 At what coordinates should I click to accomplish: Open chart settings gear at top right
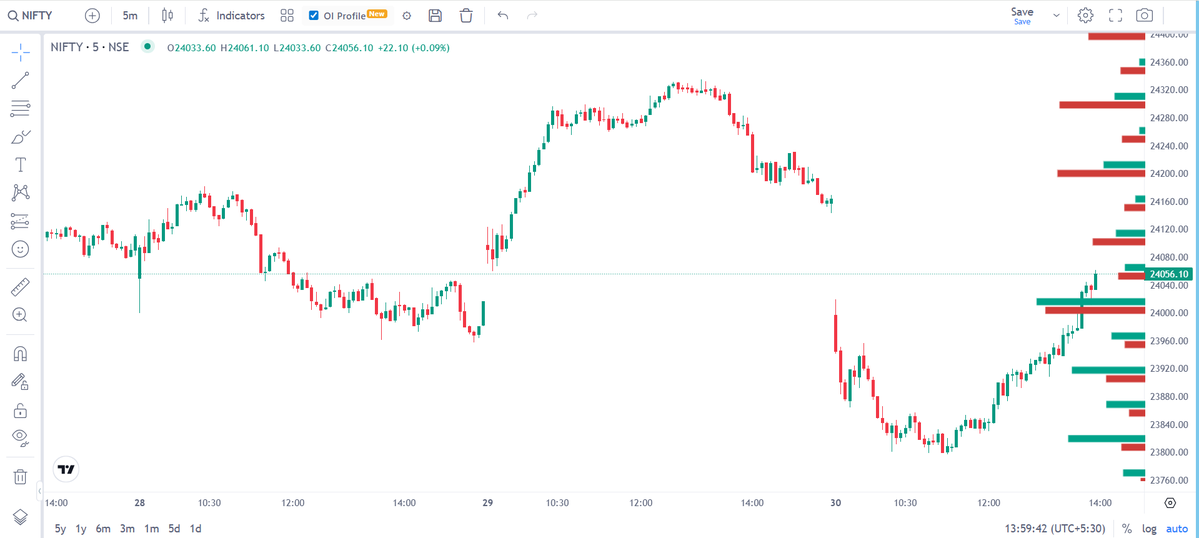point(1085,15)
